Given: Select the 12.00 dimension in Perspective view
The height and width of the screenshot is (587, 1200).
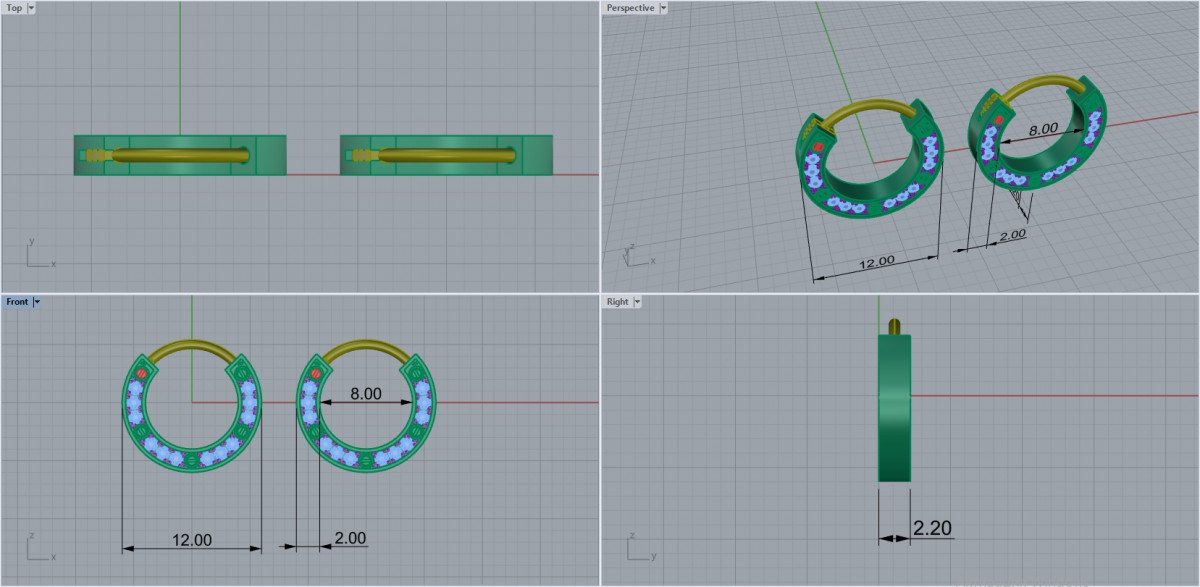Looking at the screenshot, I should 876,262.
